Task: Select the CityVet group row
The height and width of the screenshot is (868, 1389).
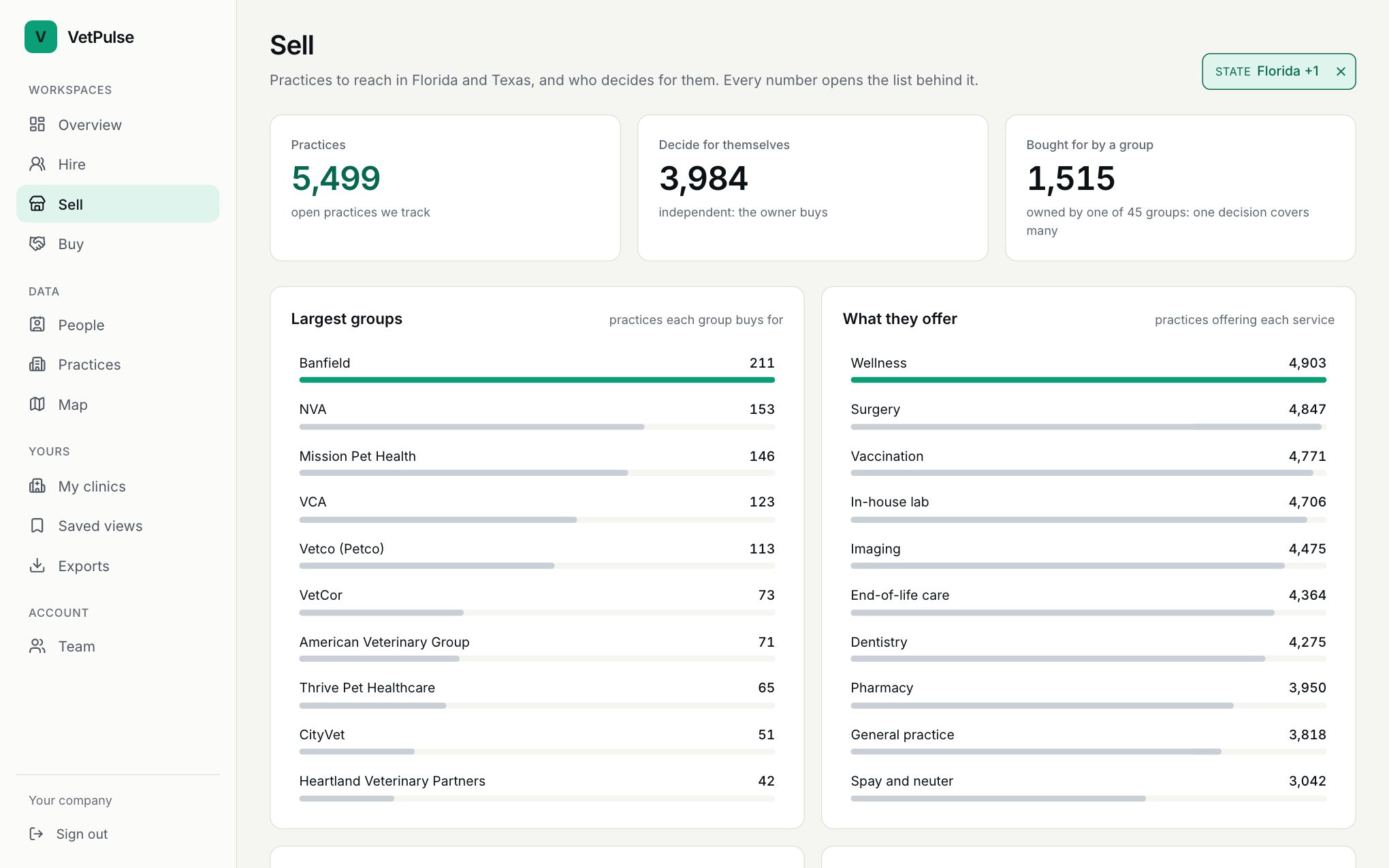Action: tap(537, 741)
